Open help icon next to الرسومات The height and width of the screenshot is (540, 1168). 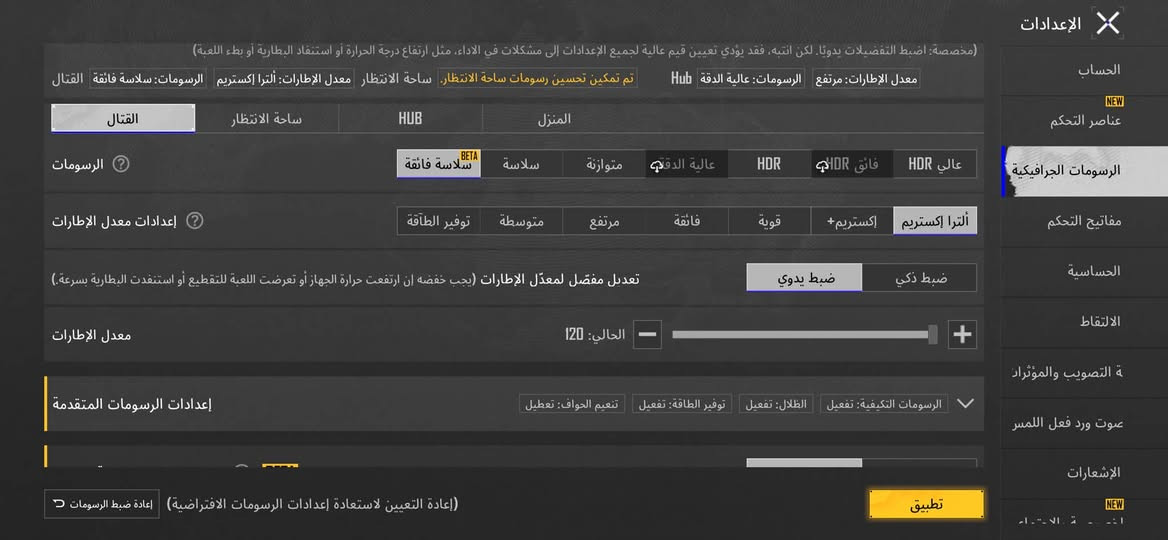click(120, 165)
